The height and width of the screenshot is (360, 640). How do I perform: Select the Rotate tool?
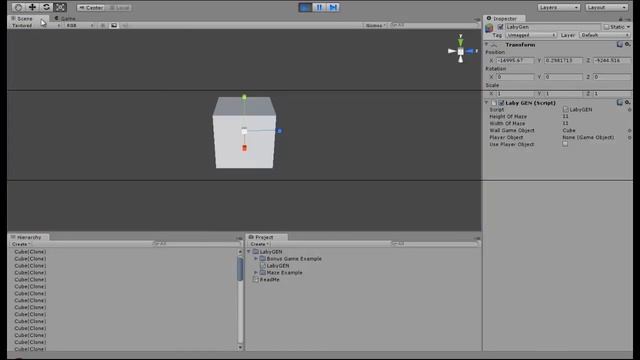pyautogui.click(x=46, y=7)
